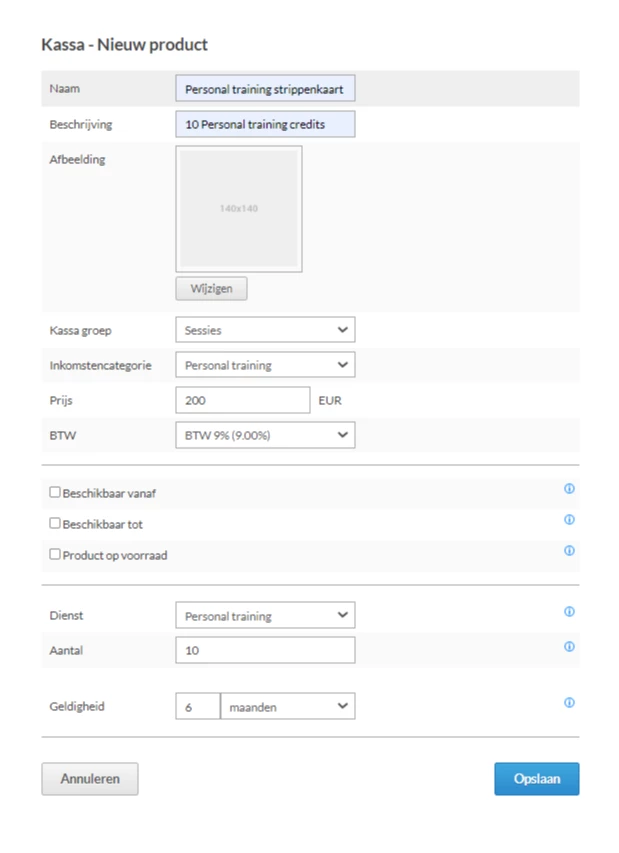Show info icon for Aantal field

coord(569,647)
